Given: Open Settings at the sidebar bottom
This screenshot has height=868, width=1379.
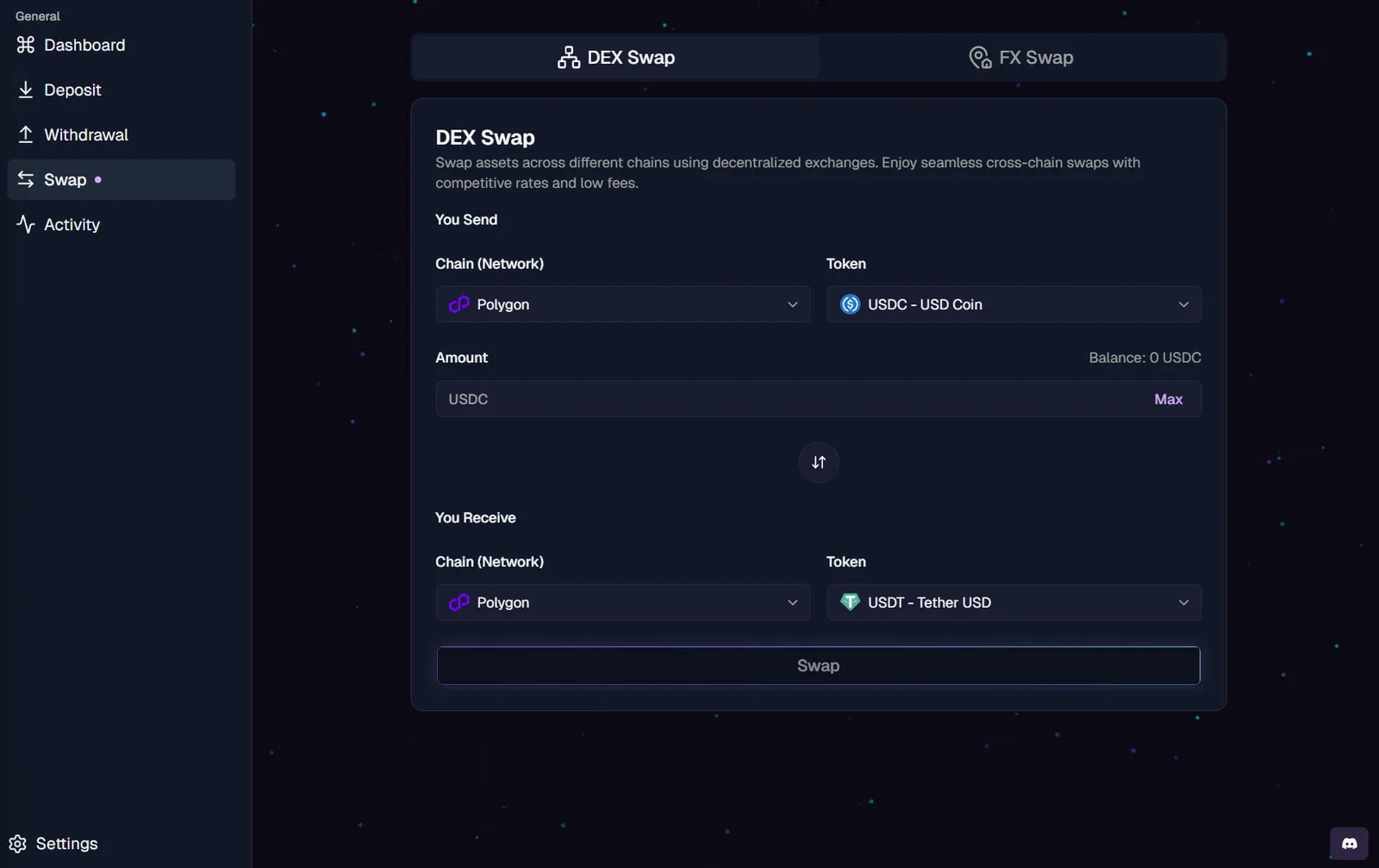Looking at the screenshot, I should pyautogui.click(x=53, y=843).
